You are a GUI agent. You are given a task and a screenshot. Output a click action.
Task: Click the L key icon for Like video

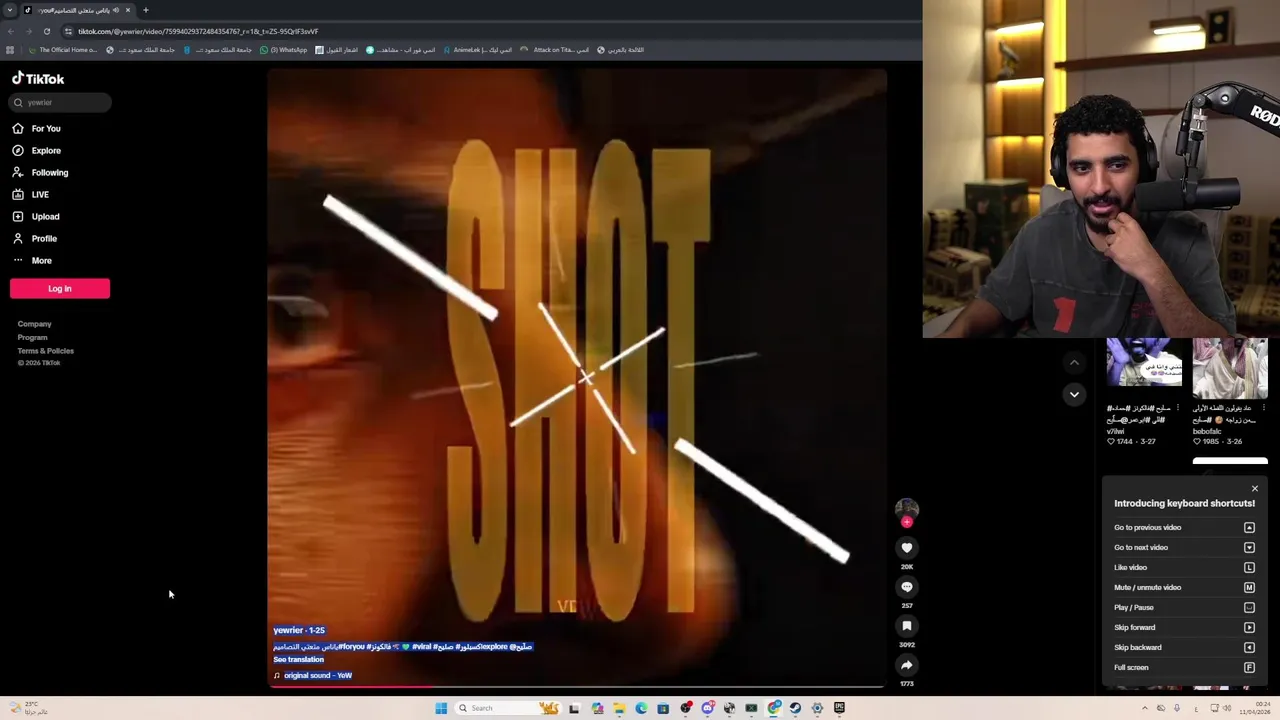1249,567
